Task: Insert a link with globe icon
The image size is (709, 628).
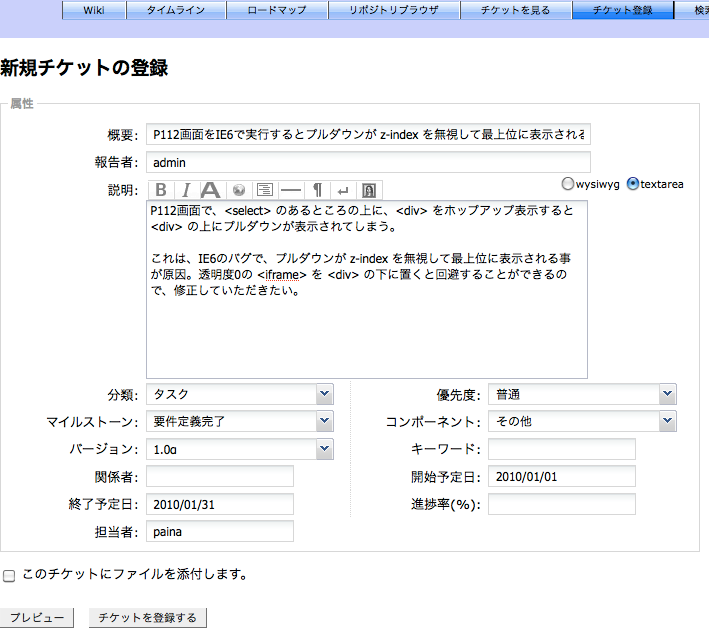Action: [x=238, y=190]
